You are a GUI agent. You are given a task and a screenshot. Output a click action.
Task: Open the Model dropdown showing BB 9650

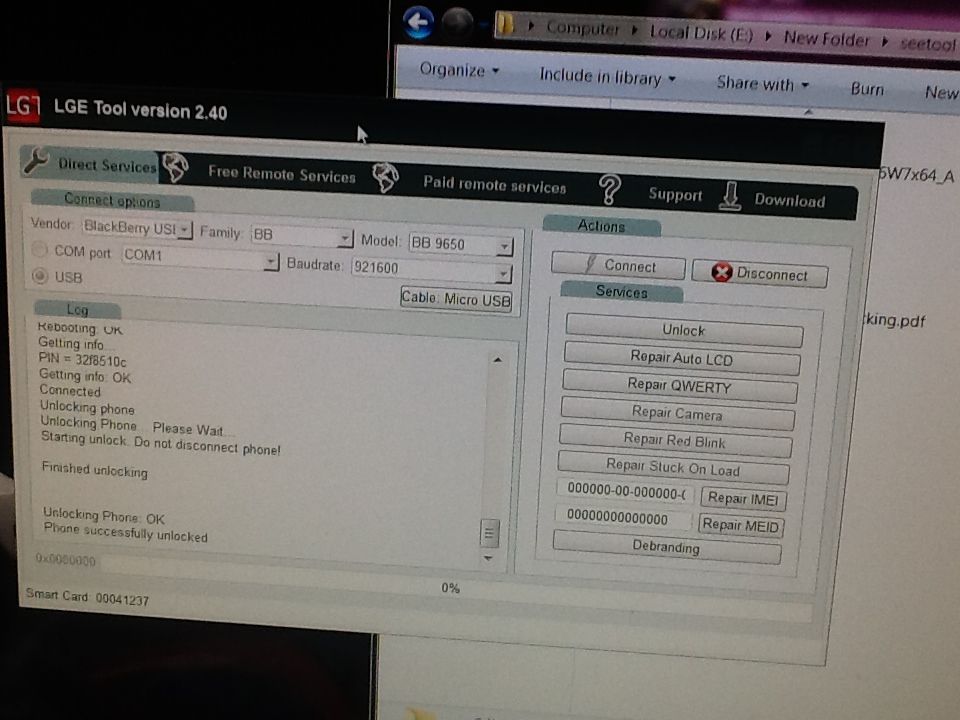tap(504, 246)
